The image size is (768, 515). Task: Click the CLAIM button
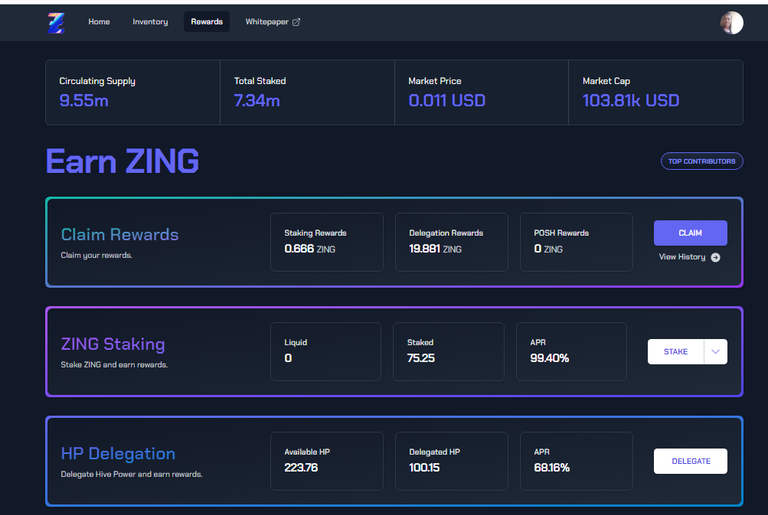tap(691, 233)
